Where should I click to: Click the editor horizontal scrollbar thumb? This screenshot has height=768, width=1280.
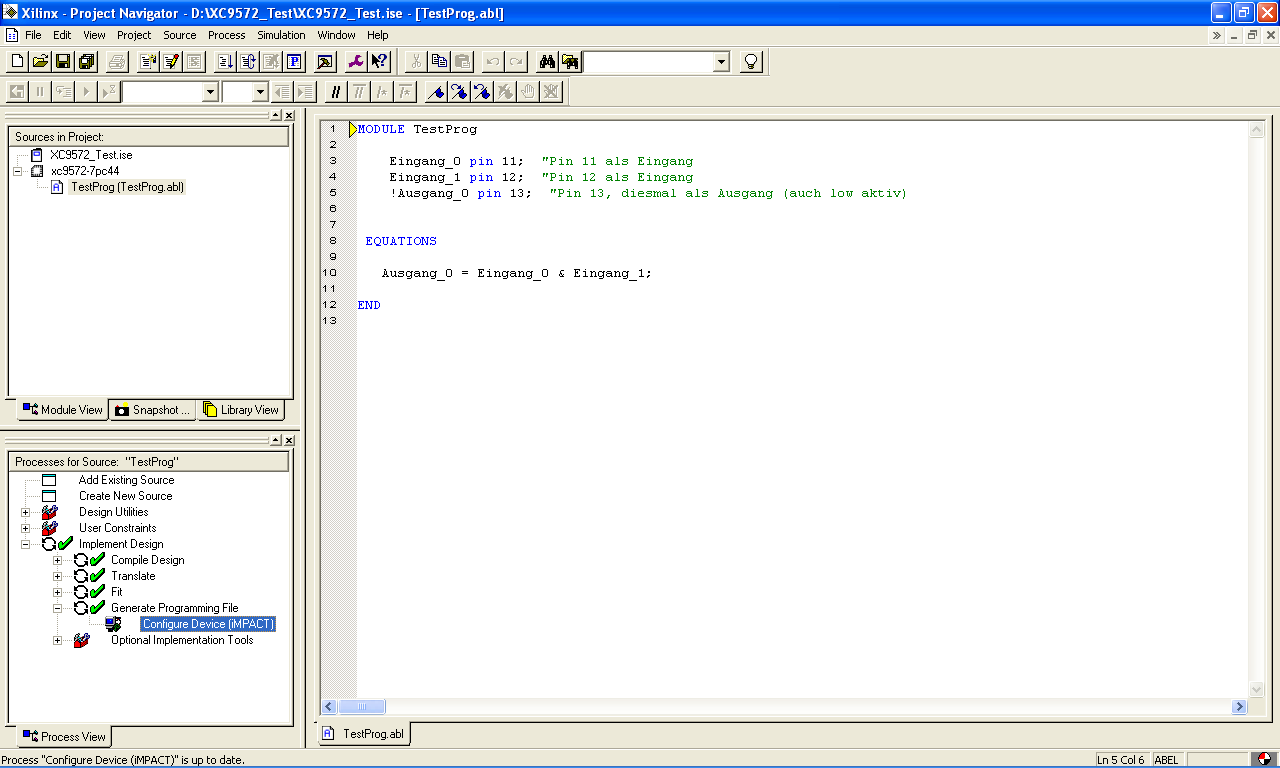point(362,707)
